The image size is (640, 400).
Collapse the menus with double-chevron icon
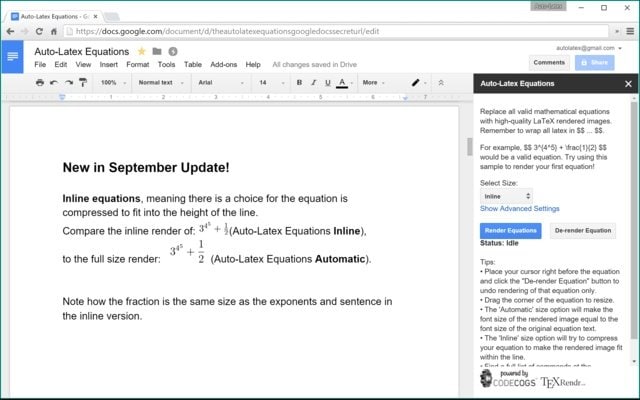coord(441,83)
